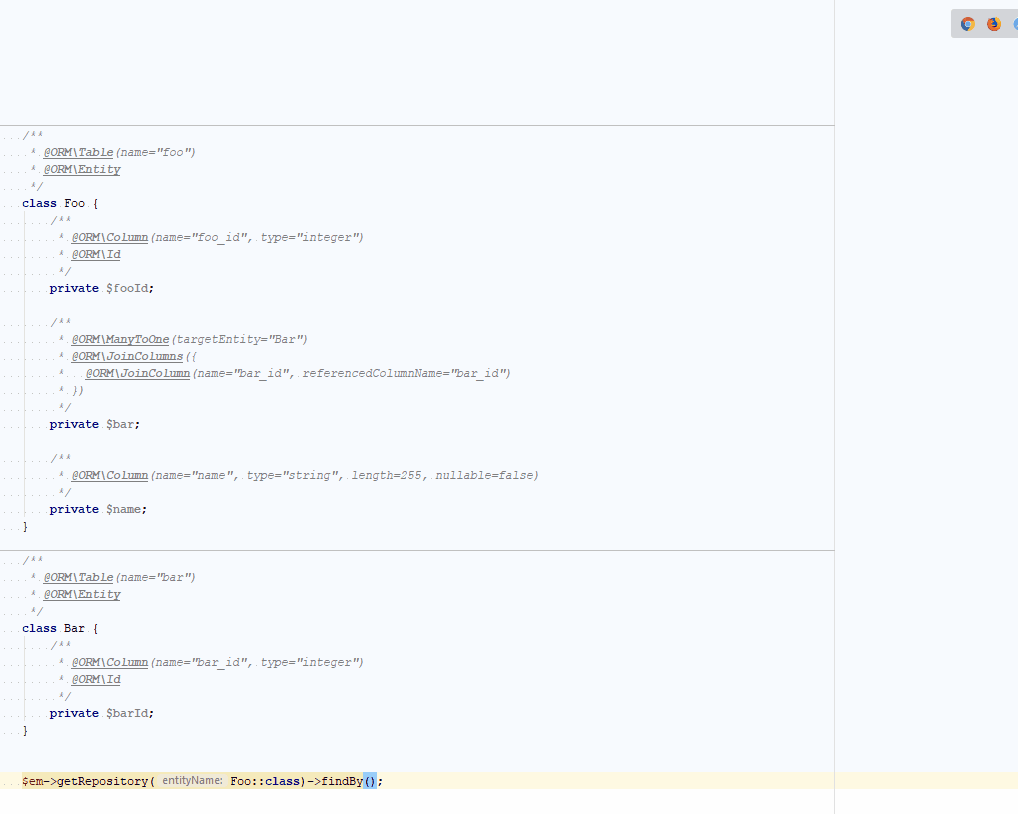1018x814 pixels.
Task: Click name="bar_id" in JoinColumn annotation
Action: 243,373
